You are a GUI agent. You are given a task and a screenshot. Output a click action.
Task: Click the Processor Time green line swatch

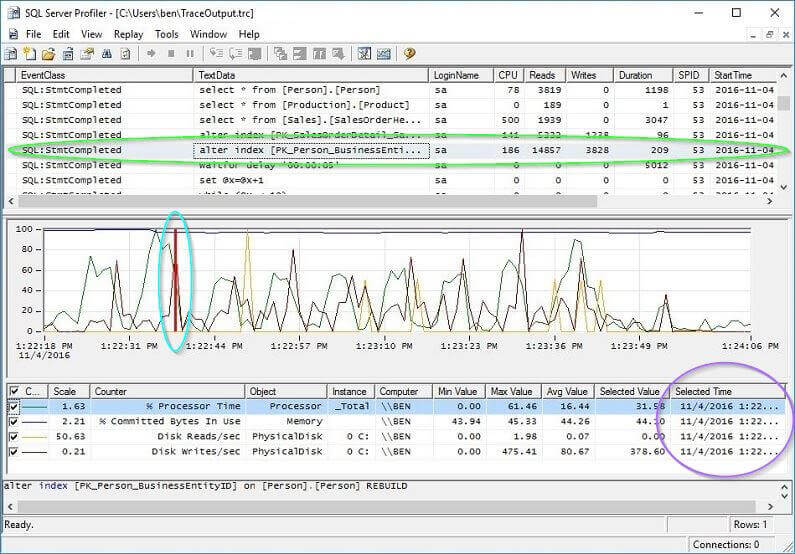(x=34, y=407)
